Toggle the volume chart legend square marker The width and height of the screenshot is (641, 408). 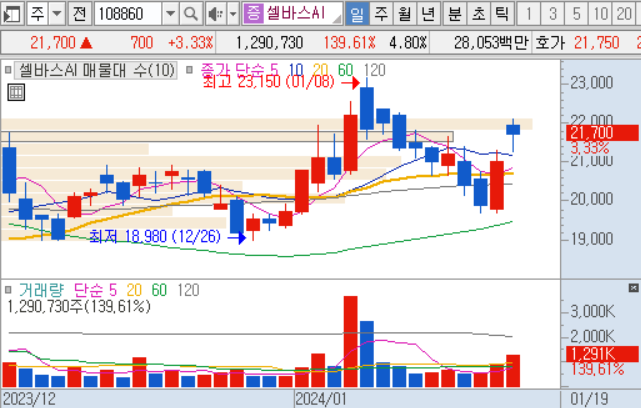[x=8, y=290]
